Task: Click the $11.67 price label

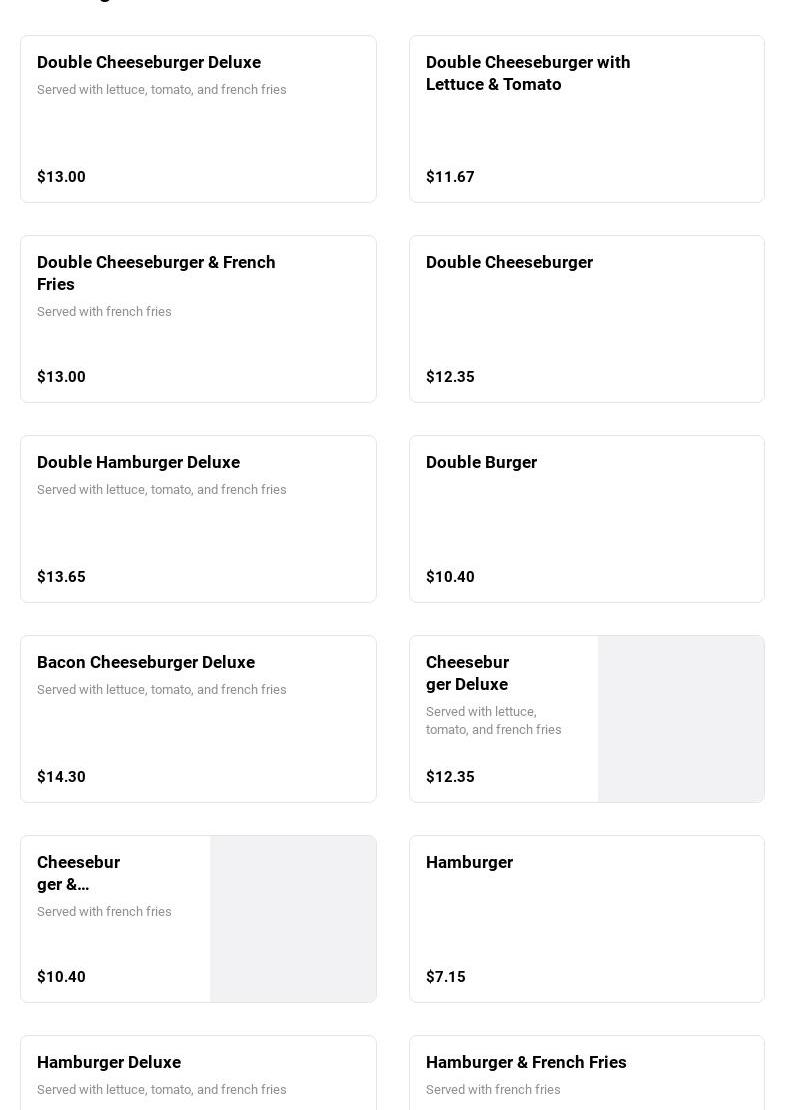Action: pos(450,177)
